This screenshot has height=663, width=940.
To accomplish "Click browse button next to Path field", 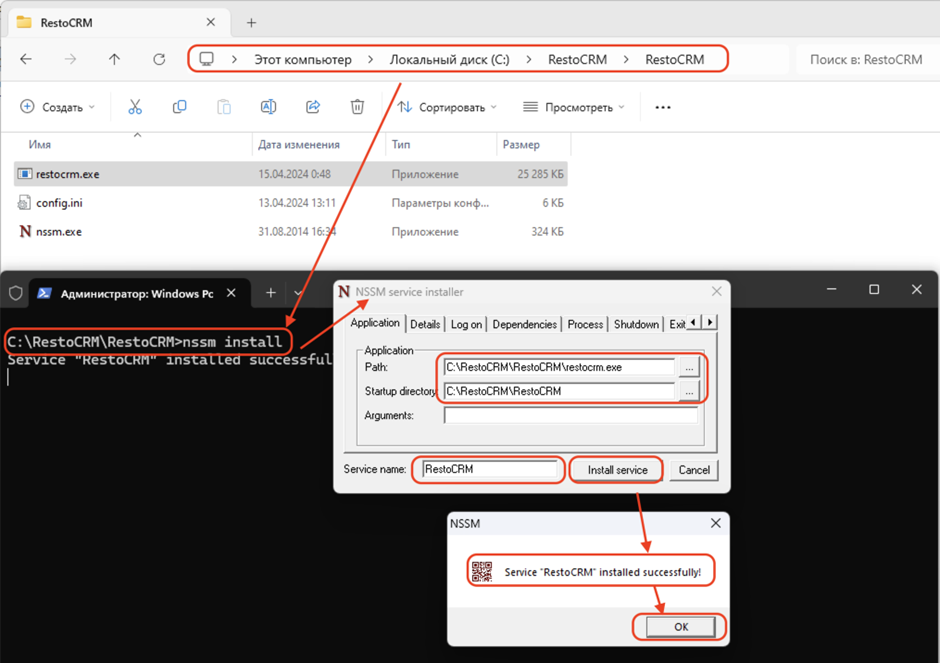I will 689,367.
